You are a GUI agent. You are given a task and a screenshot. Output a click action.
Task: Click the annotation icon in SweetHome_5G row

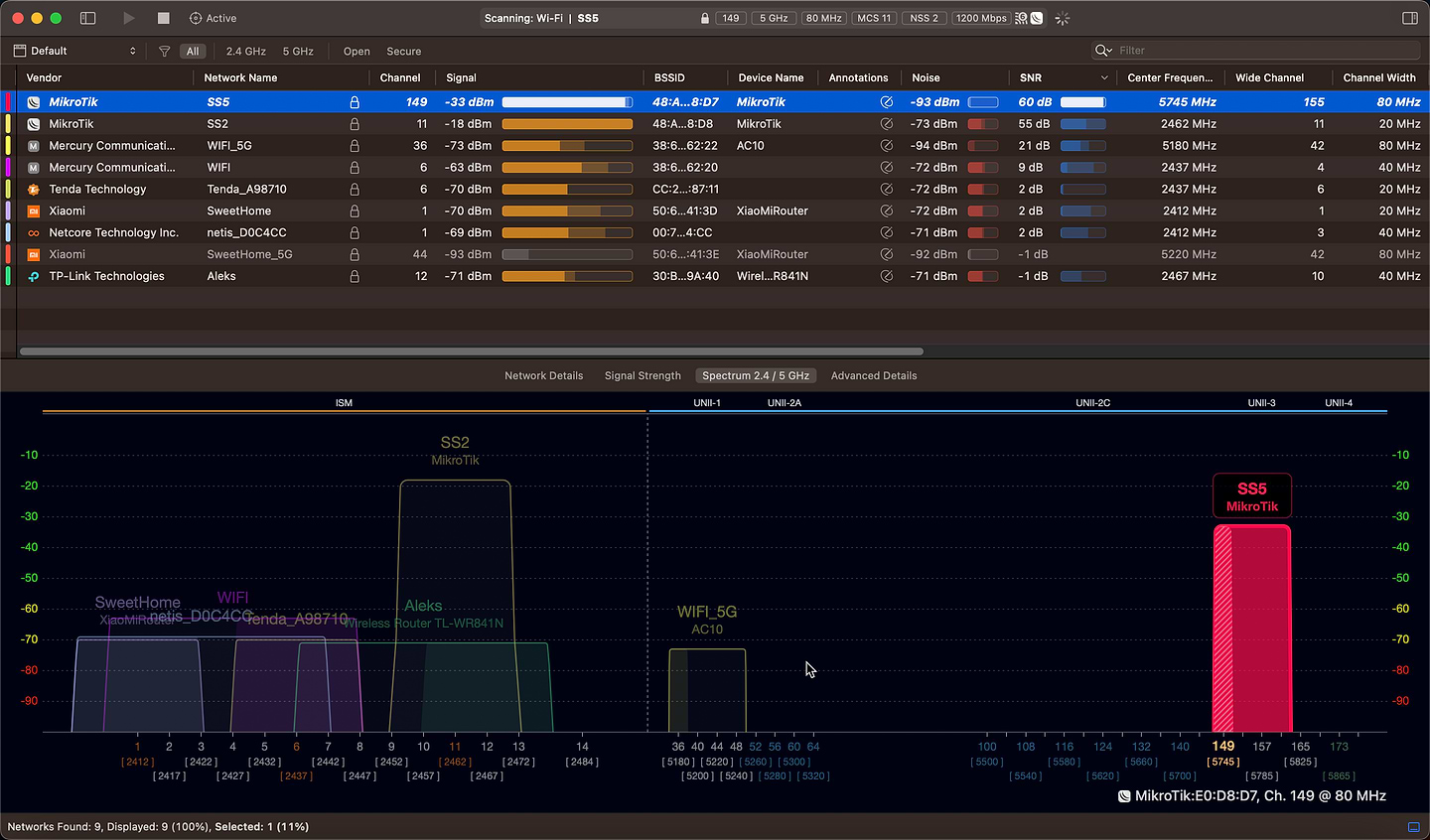point(886,254)
